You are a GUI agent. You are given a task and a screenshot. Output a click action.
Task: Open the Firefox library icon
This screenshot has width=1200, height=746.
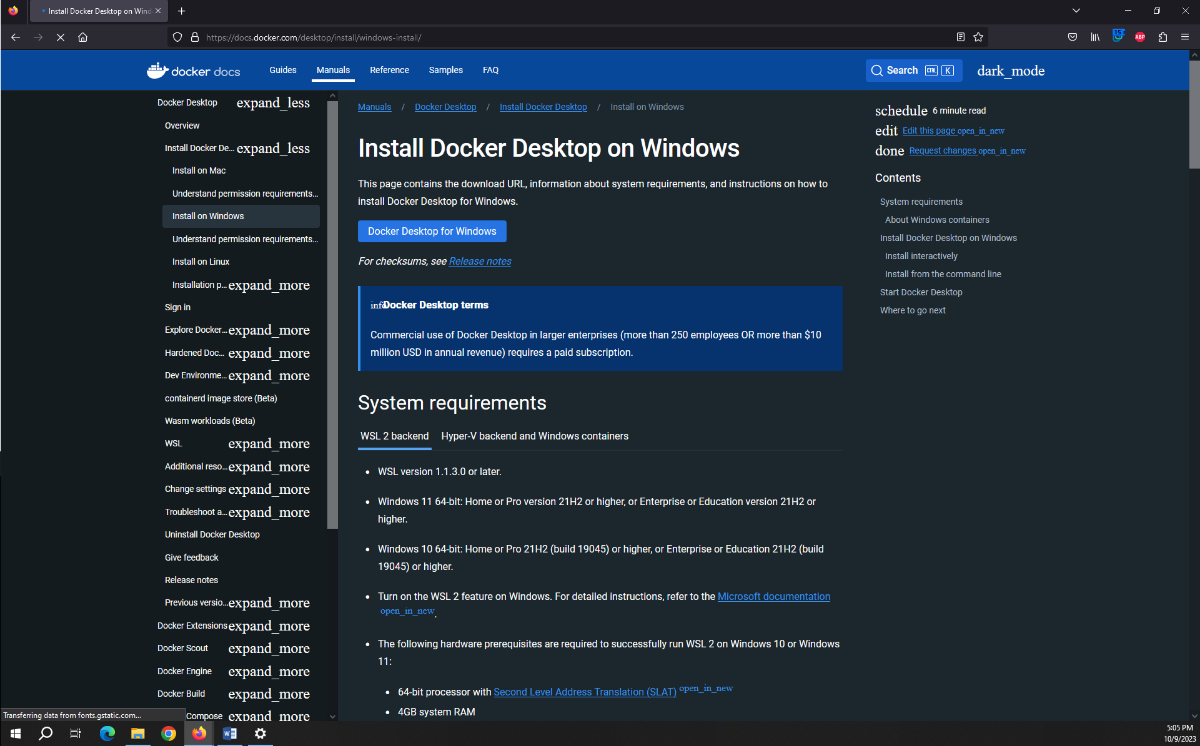1095,37
